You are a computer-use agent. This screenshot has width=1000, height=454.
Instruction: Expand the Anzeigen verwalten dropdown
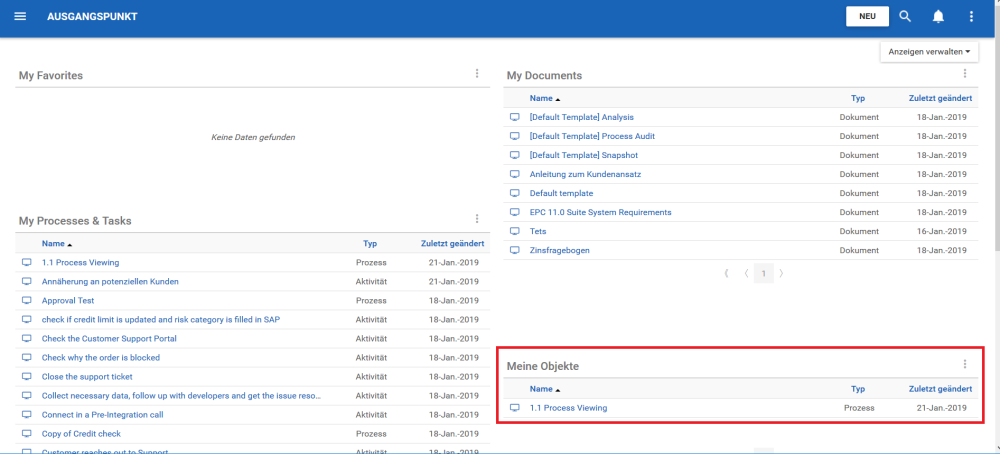click(929, 51)
